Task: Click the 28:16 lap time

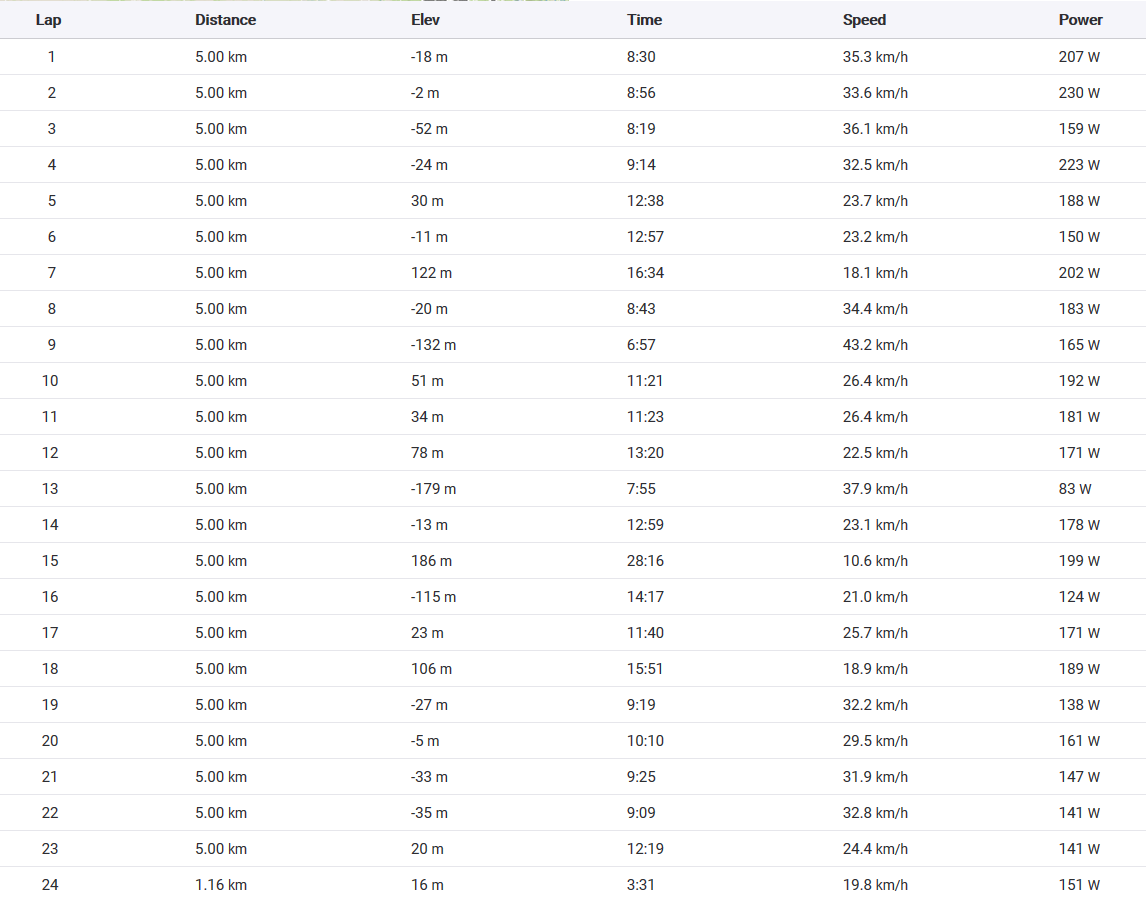Action: point(645,561)
